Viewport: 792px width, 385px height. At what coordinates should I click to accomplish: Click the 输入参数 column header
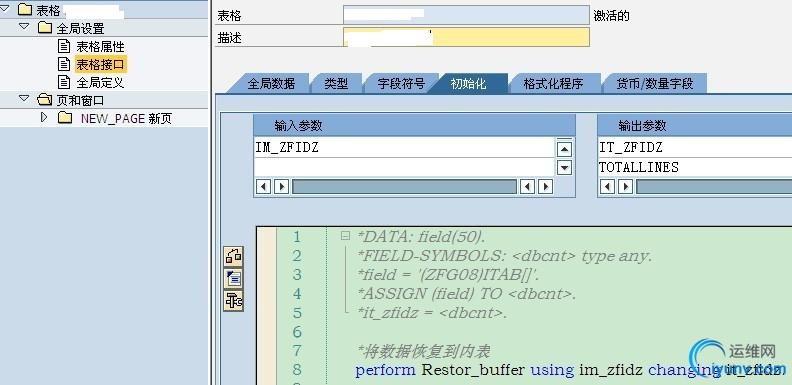414,125
